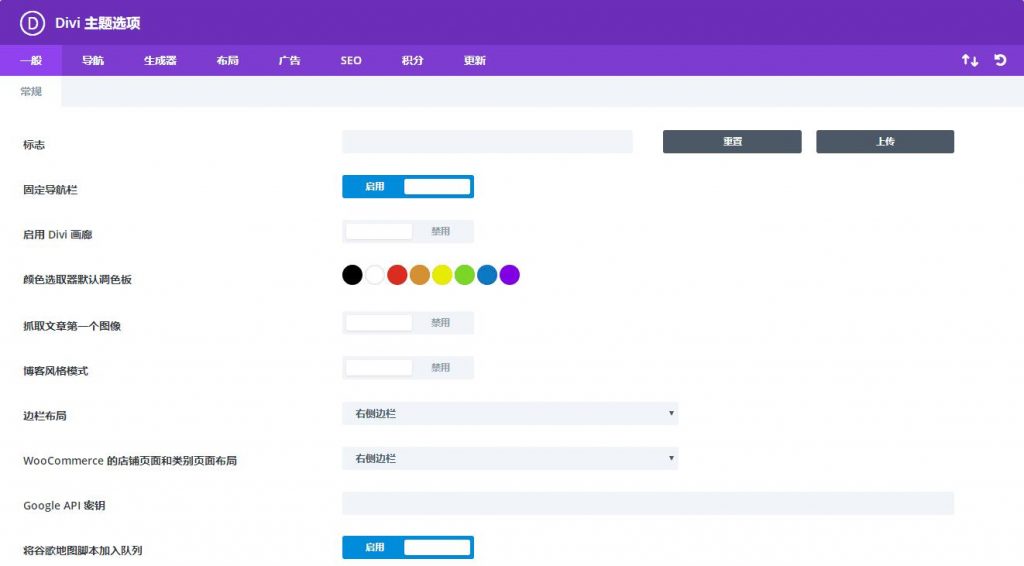Viewport: 1024px width, 566px height.
Task: Pick the red palette swatch
Action: pos(397,275)
